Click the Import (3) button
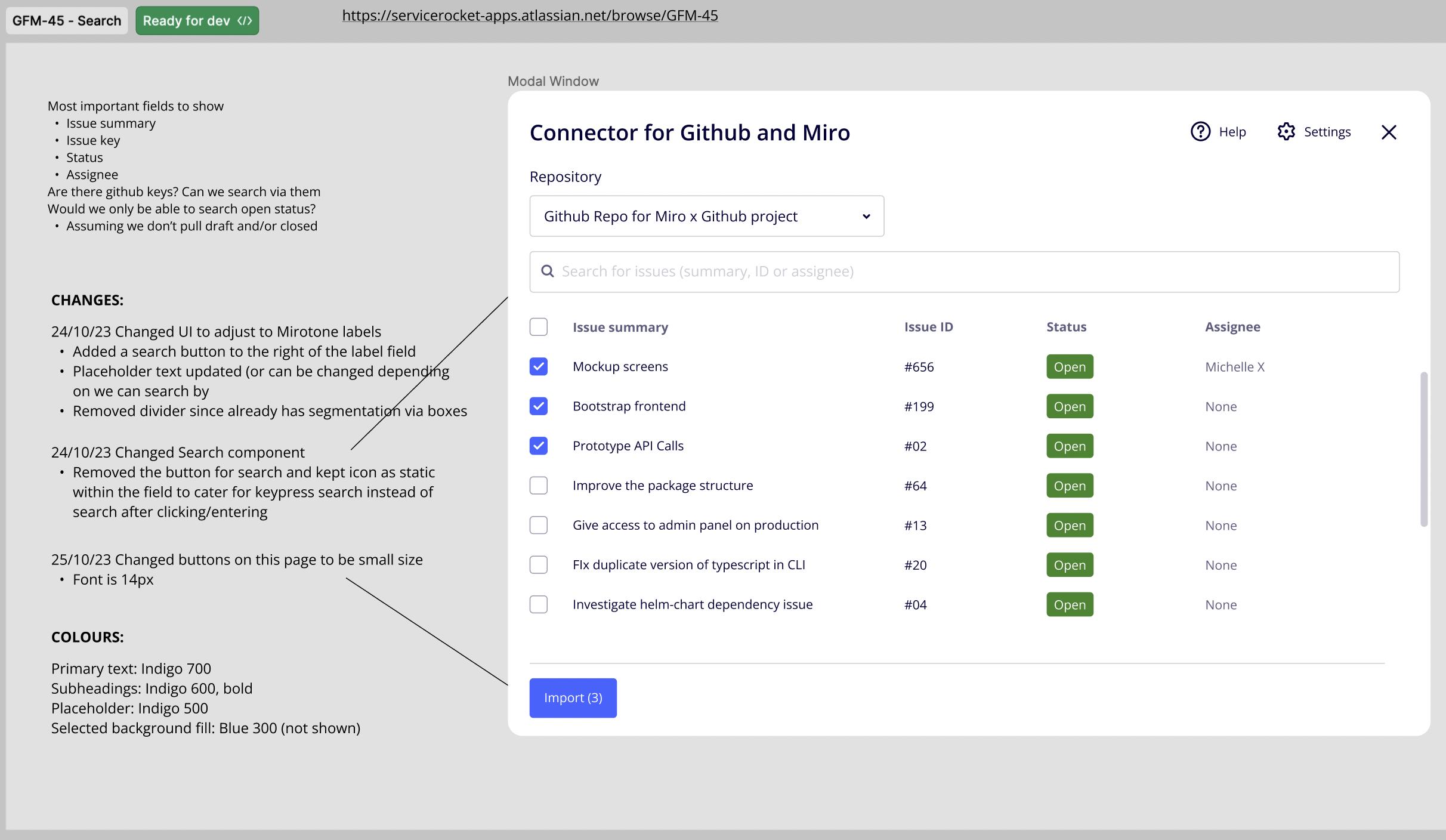Screen dimensions: 1446x840 coord(573,698)
